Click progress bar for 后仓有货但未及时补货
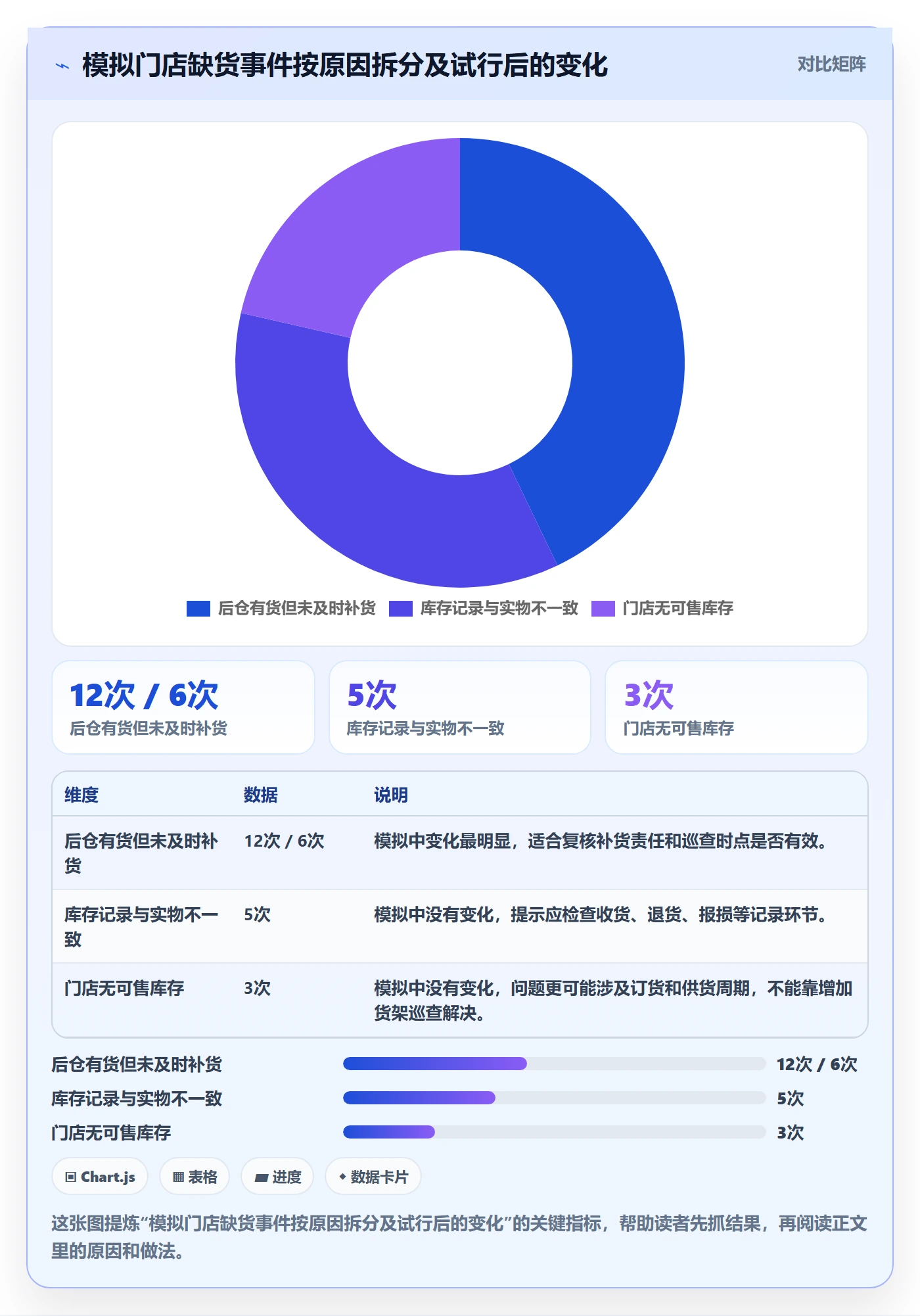 coord(554,1064)
